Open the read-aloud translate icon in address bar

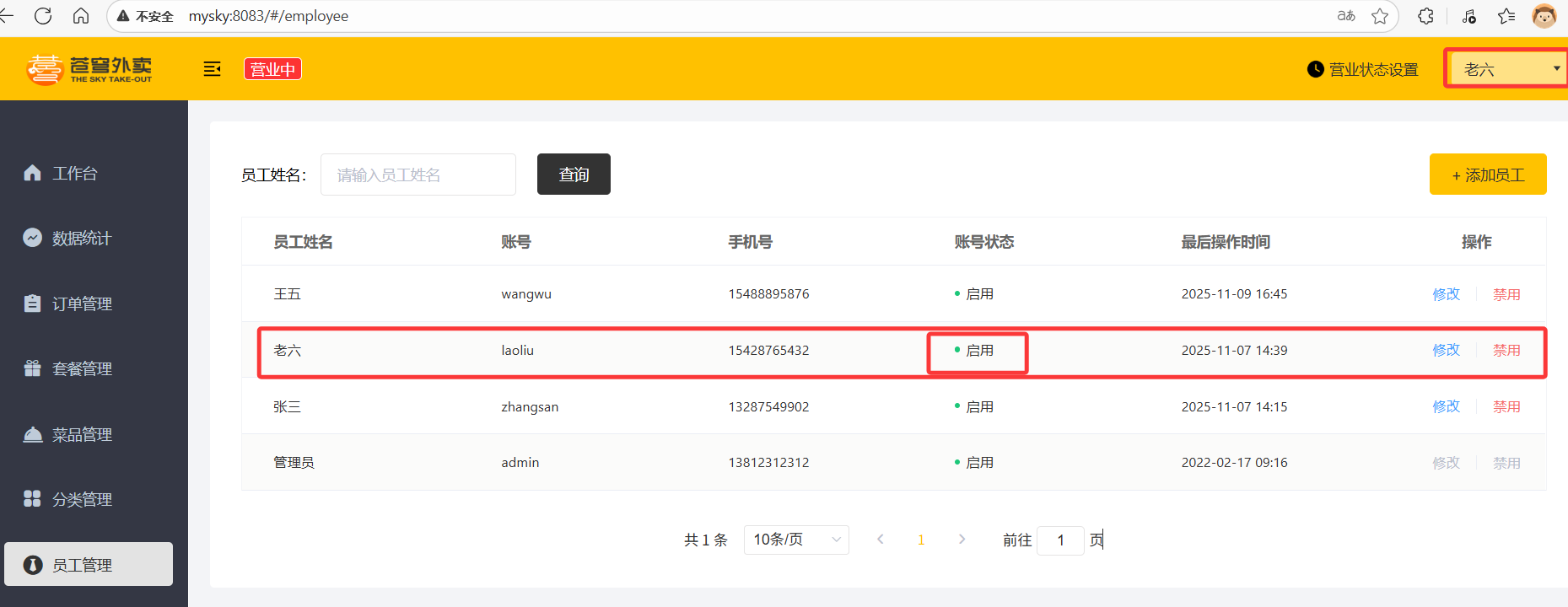[1346, 16]
